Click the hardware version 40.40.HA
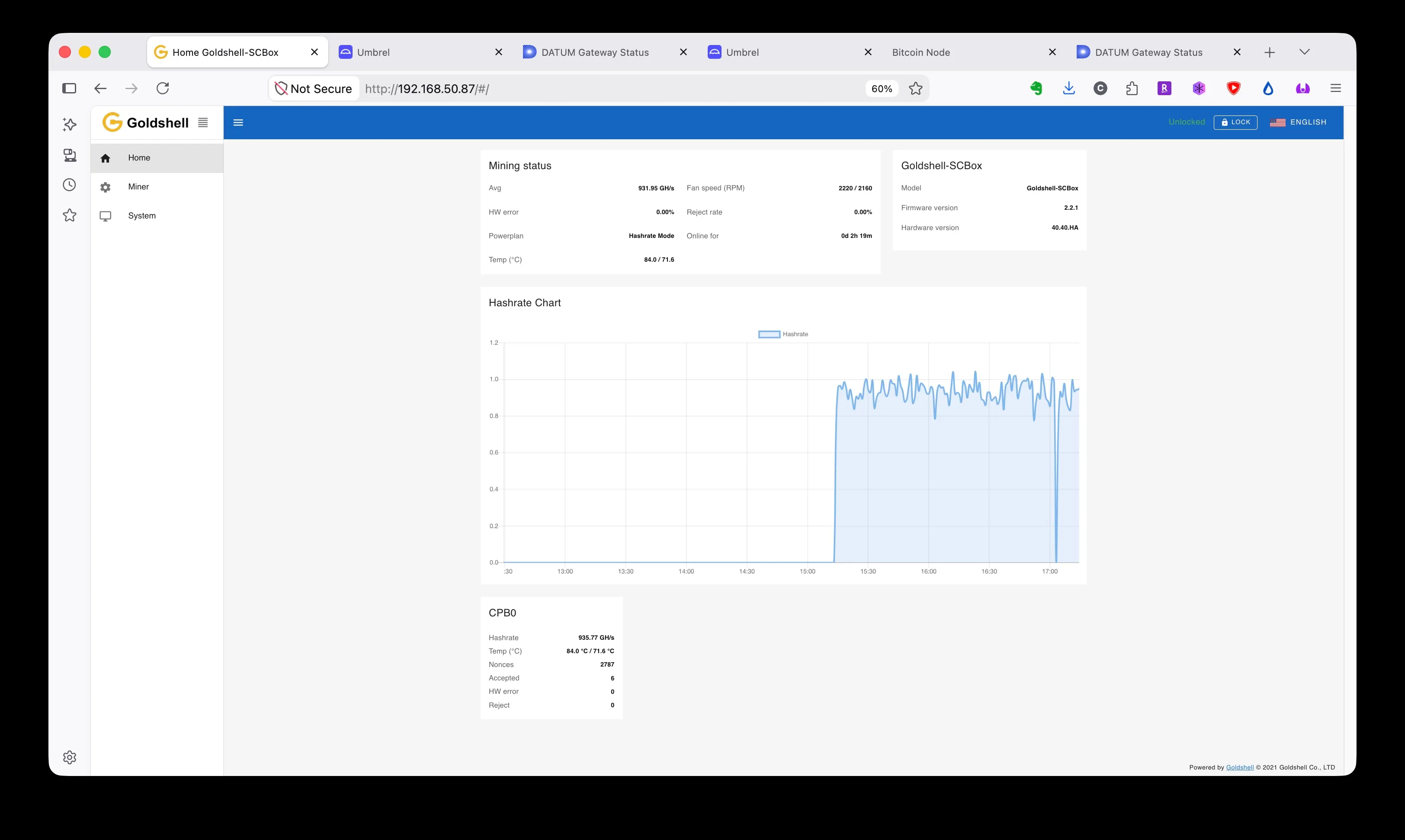The width and height of the screenshot is (1405, 840). point(1064,228)
